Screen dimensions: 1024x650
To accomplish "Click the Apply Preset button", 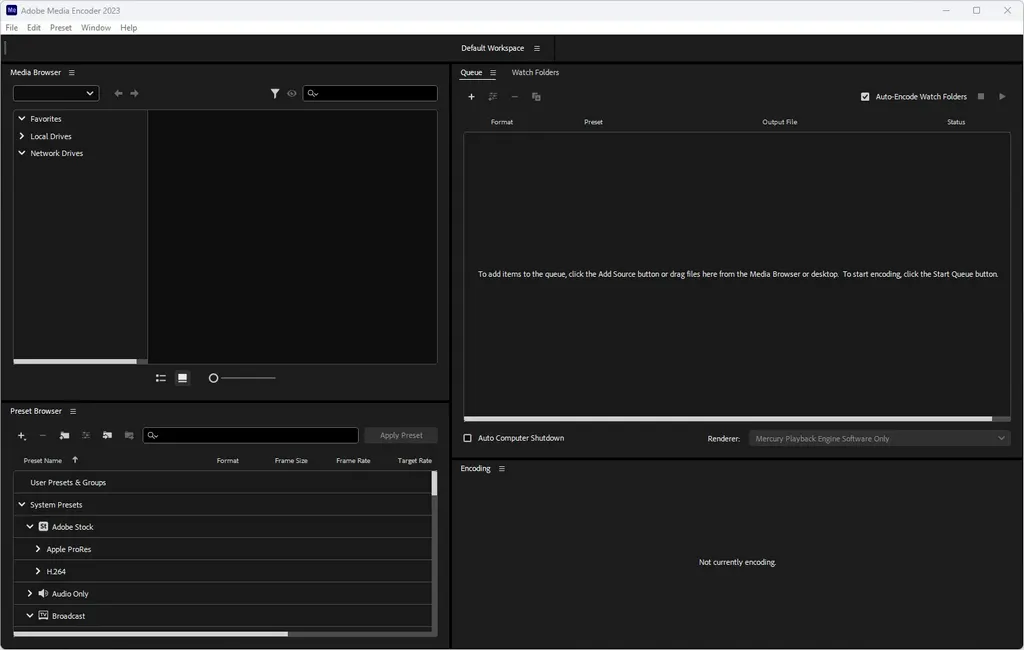I will 401,436.
